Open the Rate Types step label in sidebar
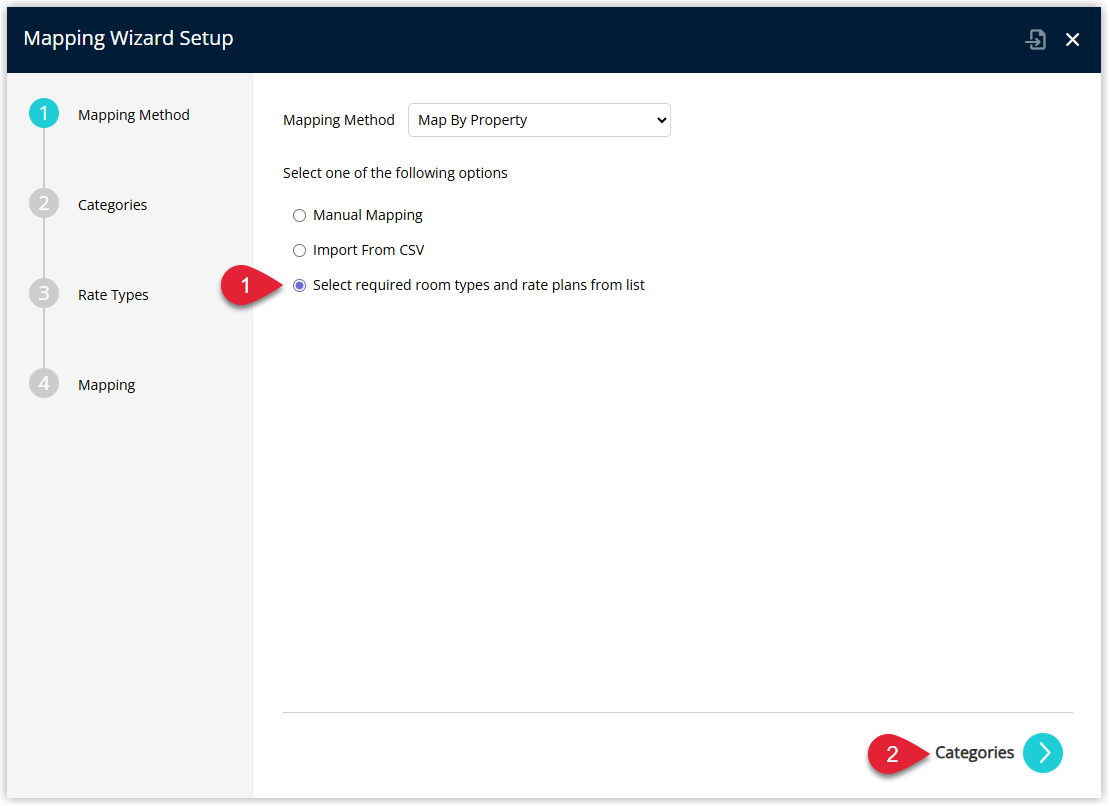This screenshot has width=1109, height=806. point(113,295)
